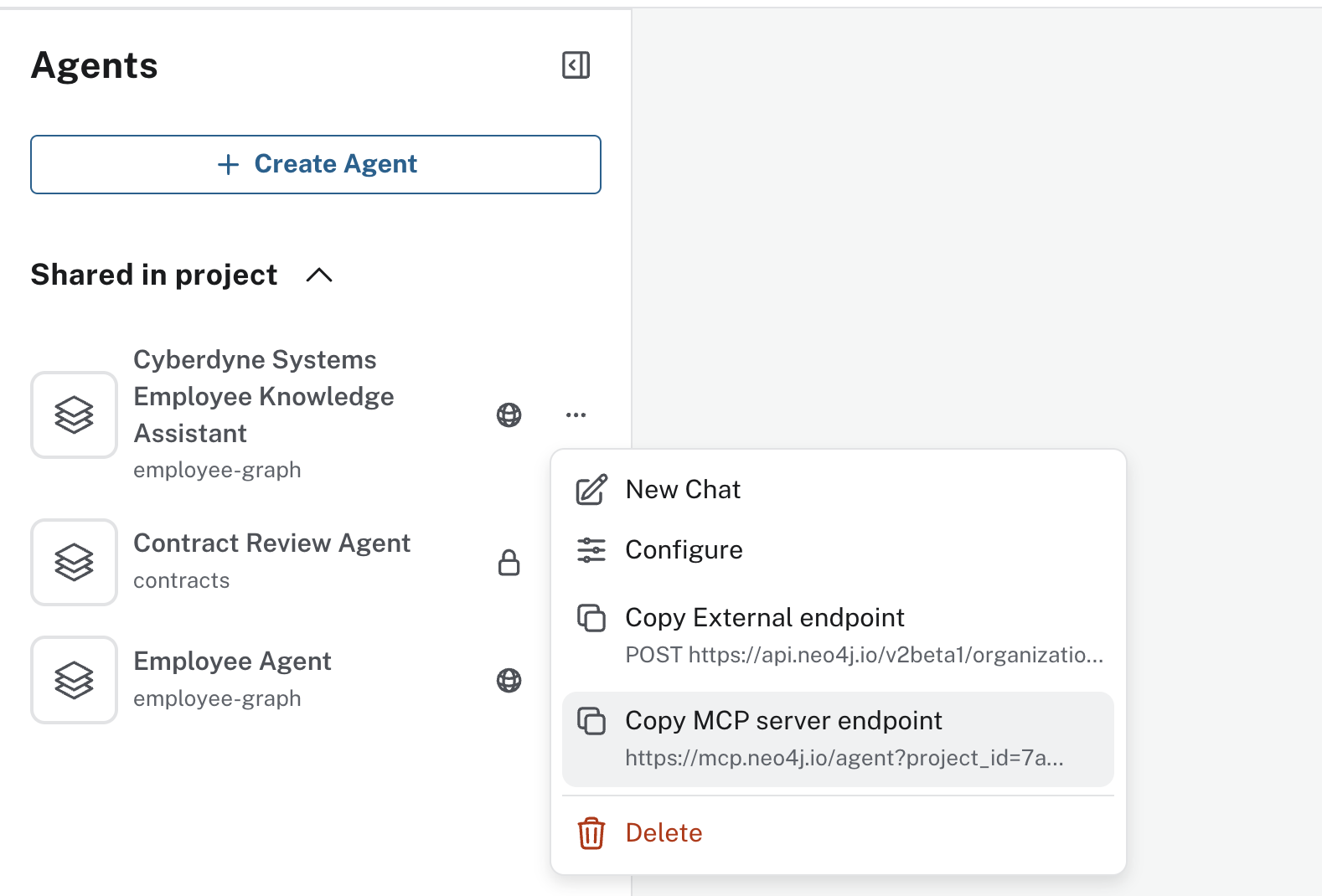
Task: Click the Create Agent button
Action: click(316, 164)
